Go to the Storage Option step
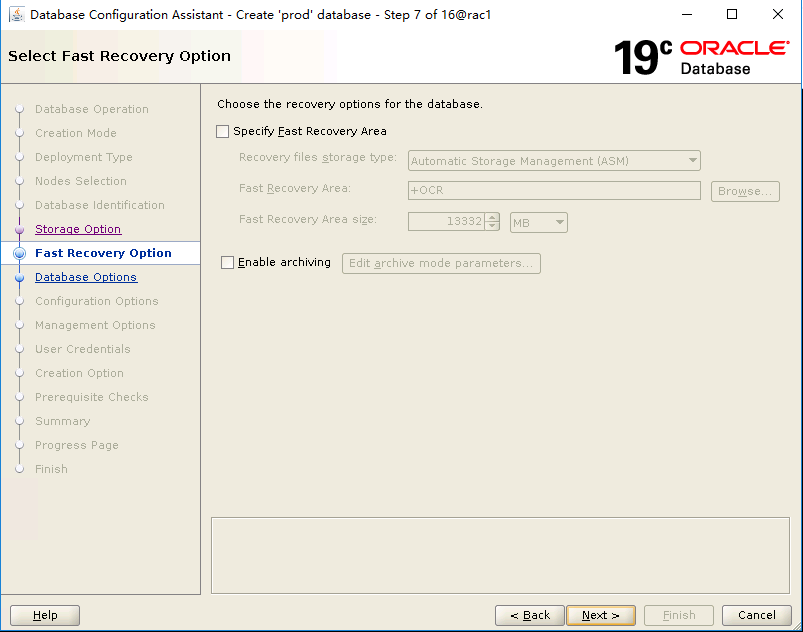Image resolution: width=803 pixels, height=632 pixels. [x=78, y=229]
